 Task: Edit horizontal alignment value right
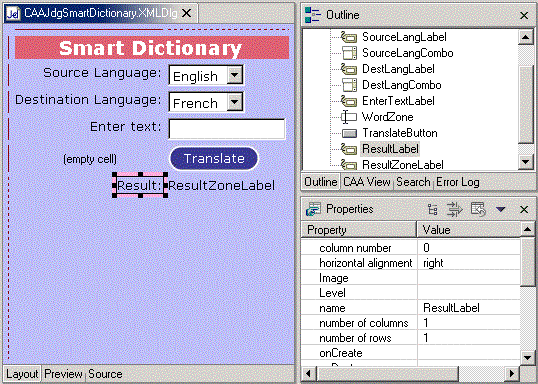[x=469, y=263]
